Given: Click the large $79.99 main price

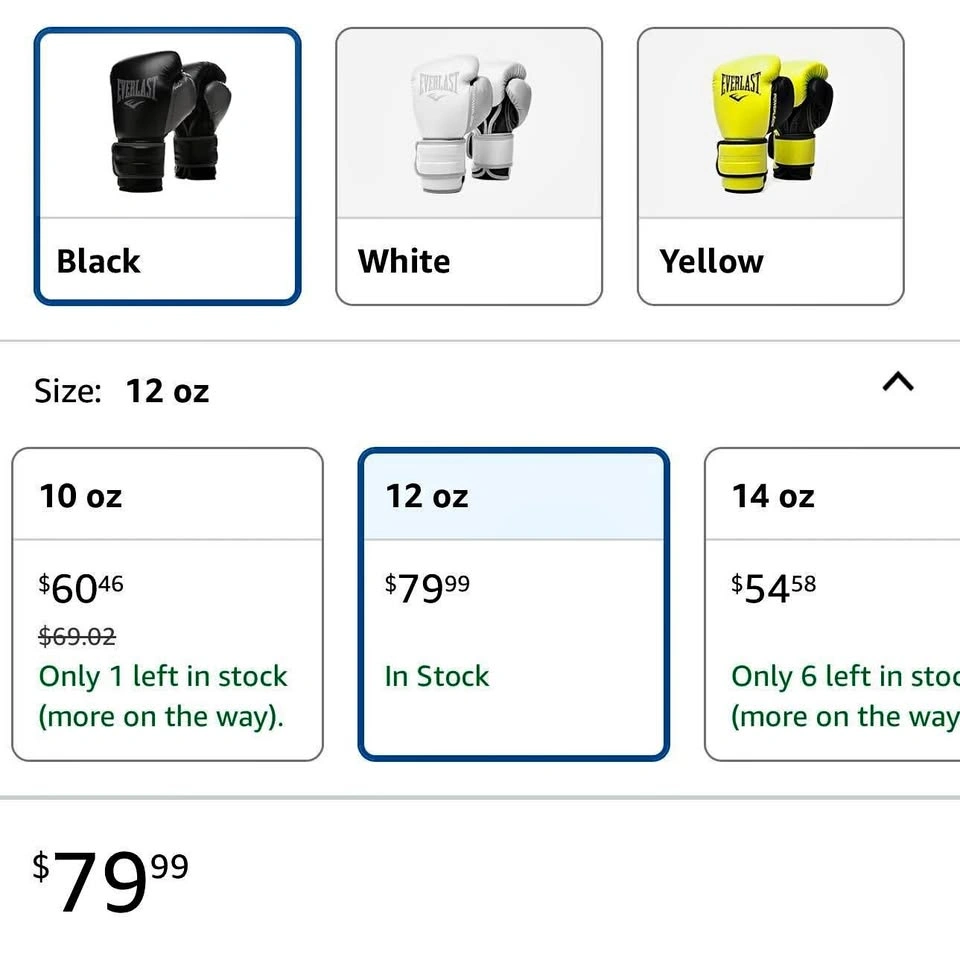Looking at the screenshot, I should click(x=110, y=880).
